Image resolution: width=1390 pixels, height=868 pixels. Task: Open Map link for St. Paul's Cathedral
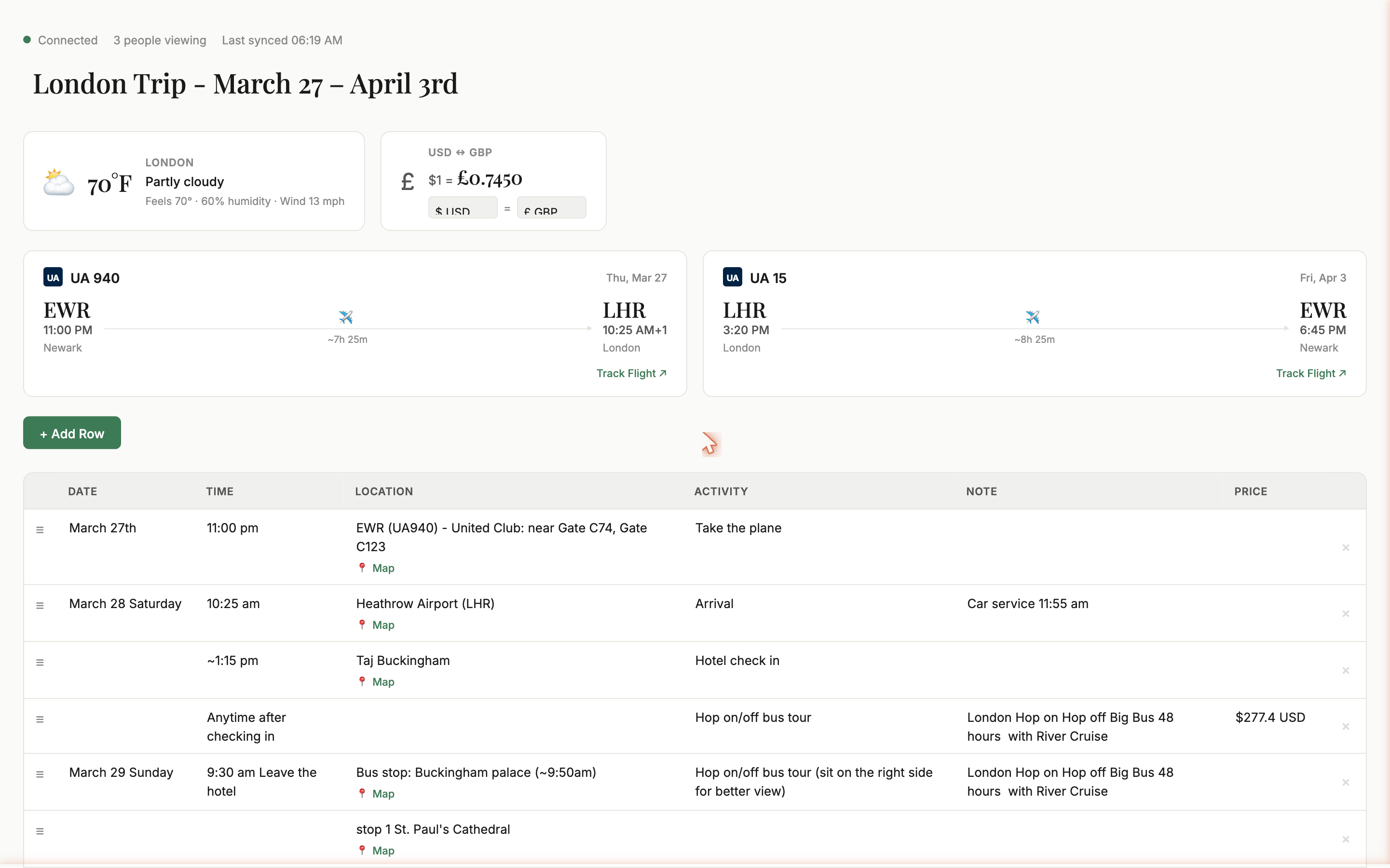(x=377, y=850)
